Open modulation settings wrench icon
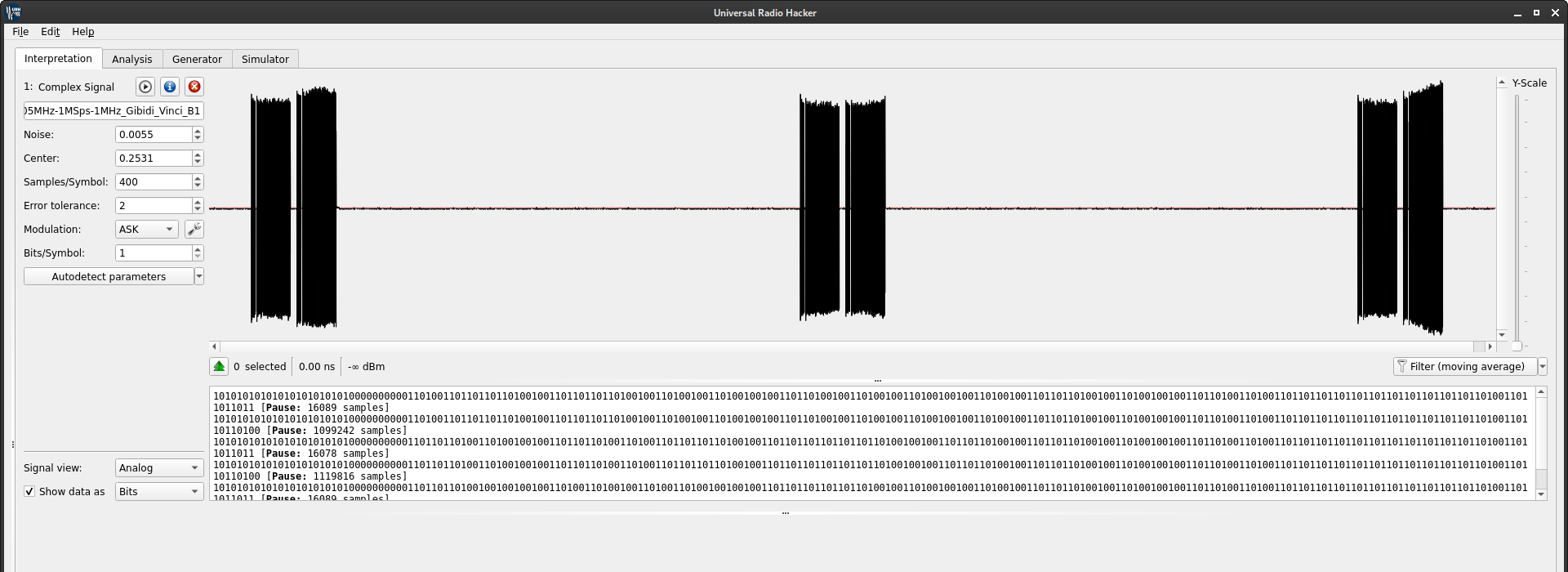The height and width of the screenshot is (572, 1568). coord(194,230)
